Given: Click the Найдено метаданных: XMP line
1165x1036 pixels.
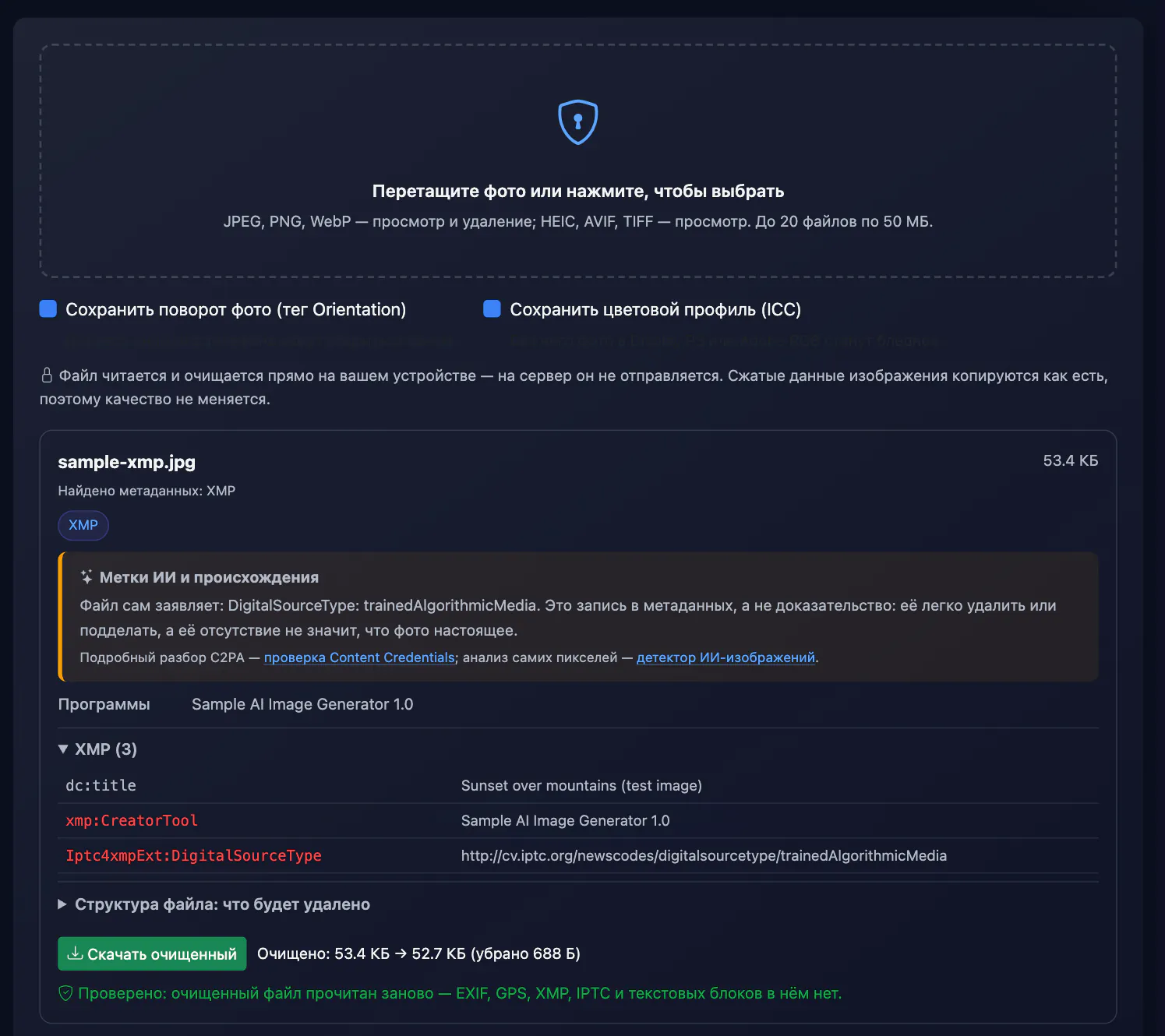Looking at the screenshot, I should [x=147, y=491].
